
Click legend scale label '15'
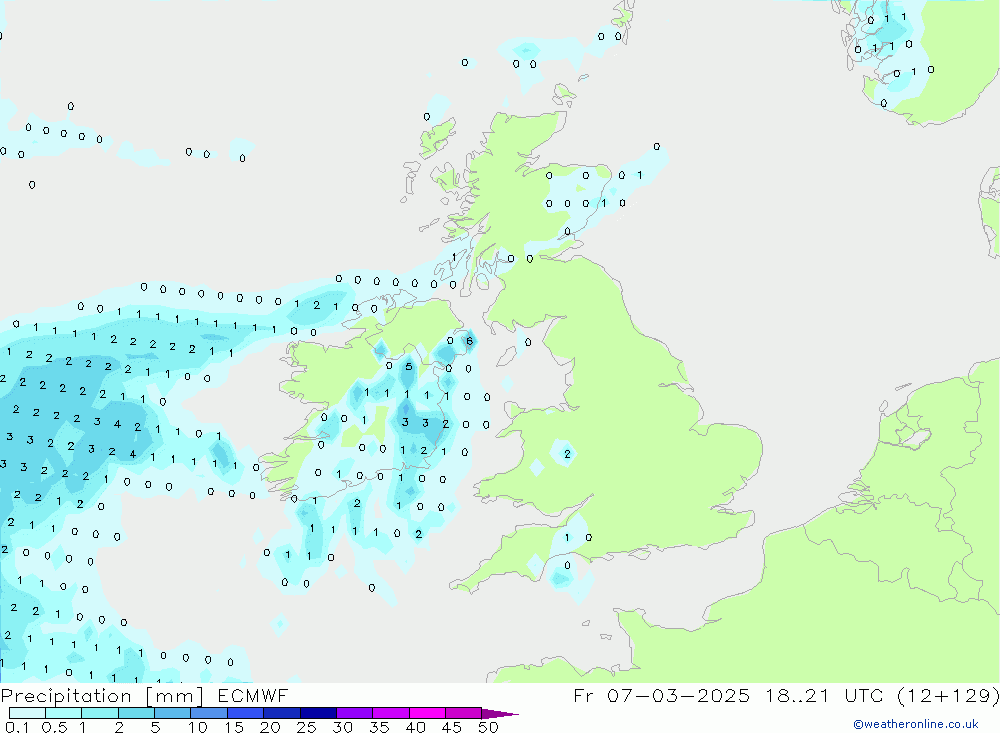(234, 727)
